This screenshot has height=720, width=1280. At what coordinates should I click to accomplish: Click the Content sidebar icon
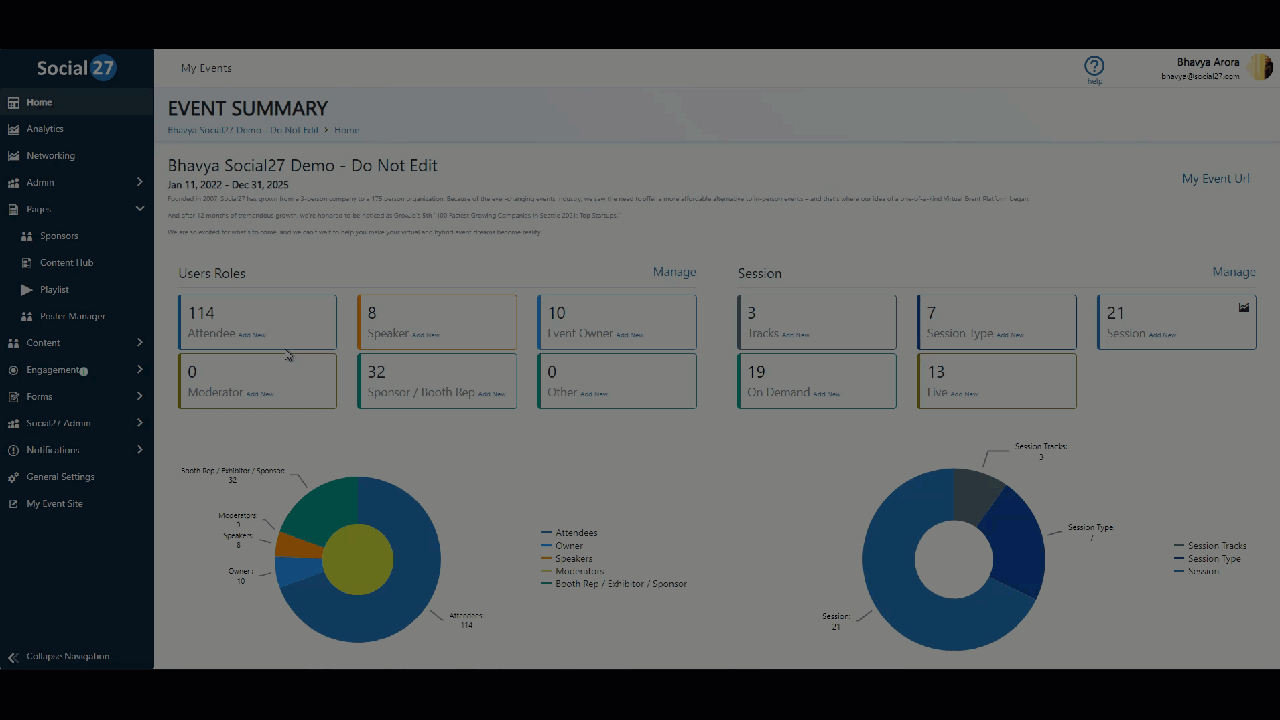click(14, 343)
